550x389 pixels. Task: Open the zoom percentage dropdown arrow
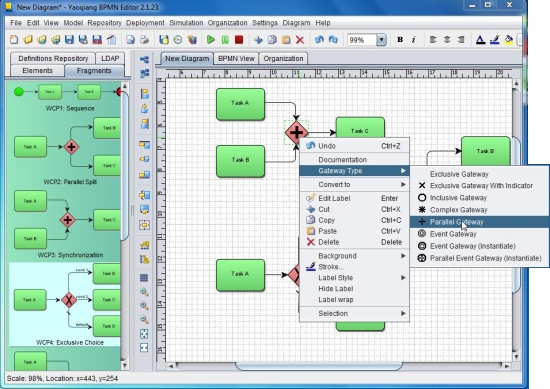pyautogui.click(x=381, y=40)
